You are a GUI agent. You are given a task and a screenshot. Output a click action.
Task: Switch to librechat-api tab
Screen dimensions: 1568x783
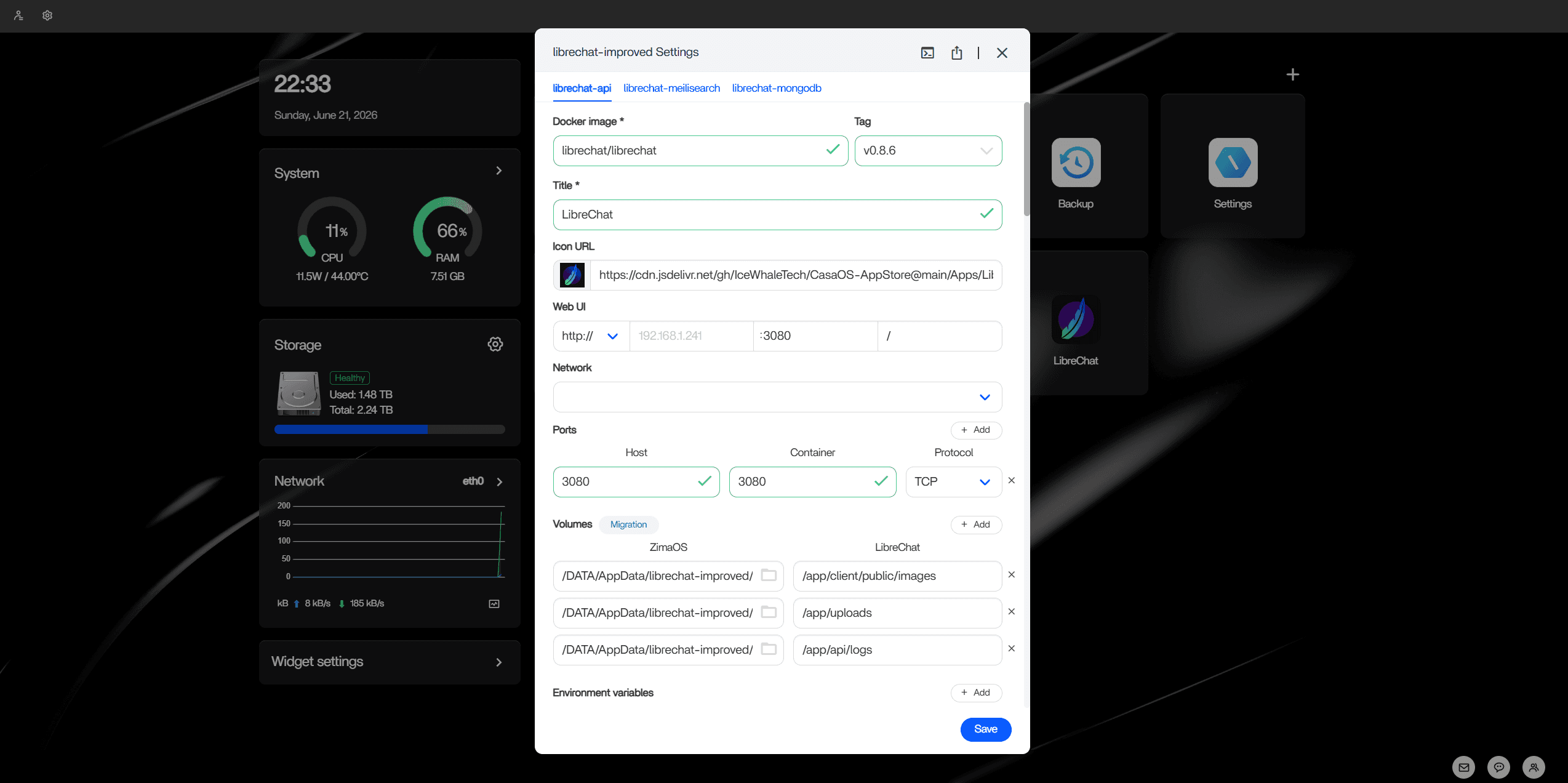(x=582, y=88)
